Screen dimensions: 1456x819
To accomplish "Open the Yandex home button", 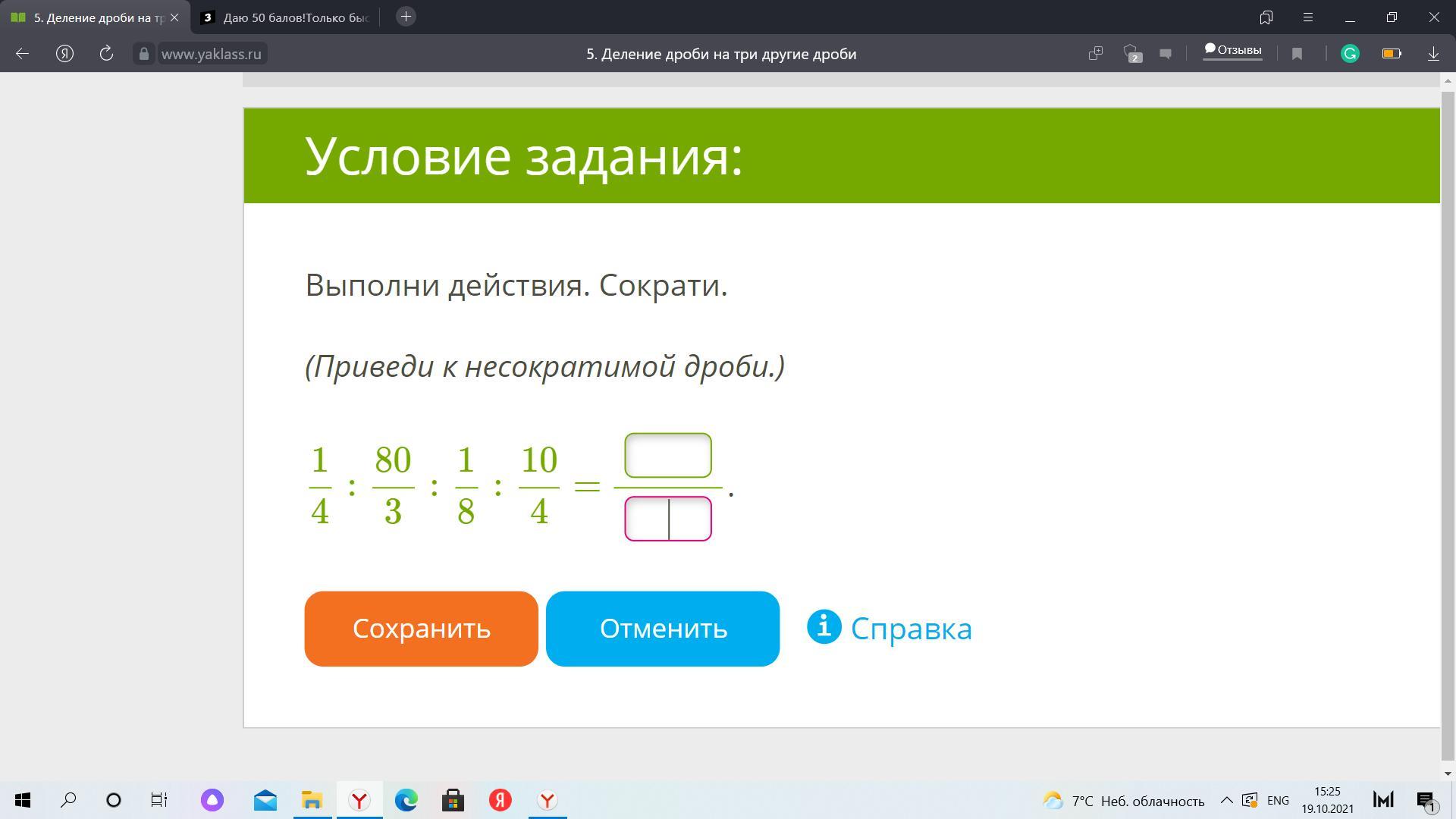I will tap(64, 54).
